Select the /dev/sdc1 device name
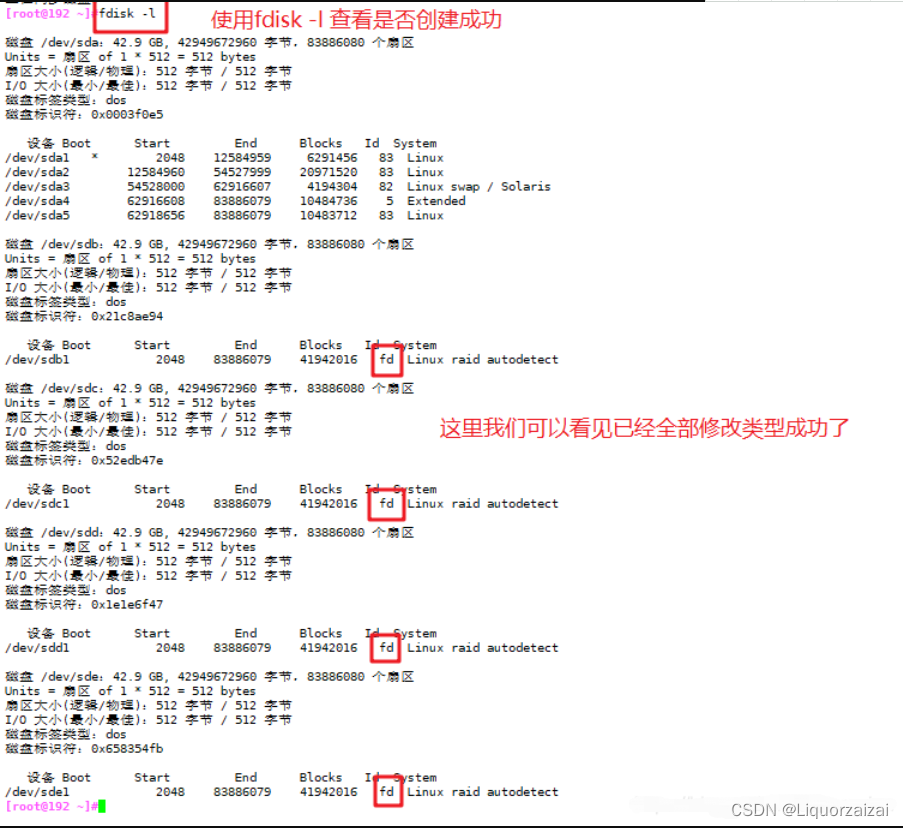 37,504
